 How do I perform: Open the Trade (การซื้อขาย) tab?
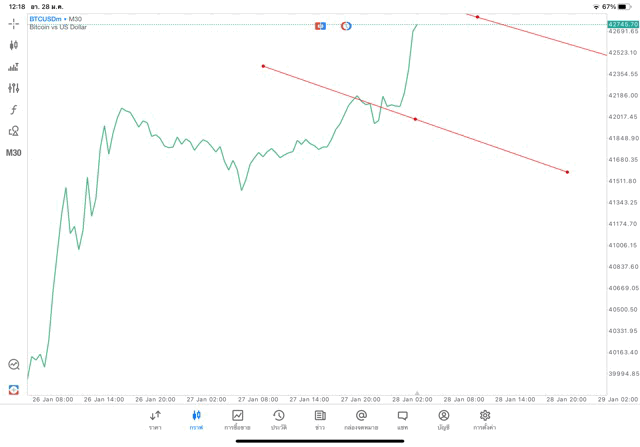[238, 419]
